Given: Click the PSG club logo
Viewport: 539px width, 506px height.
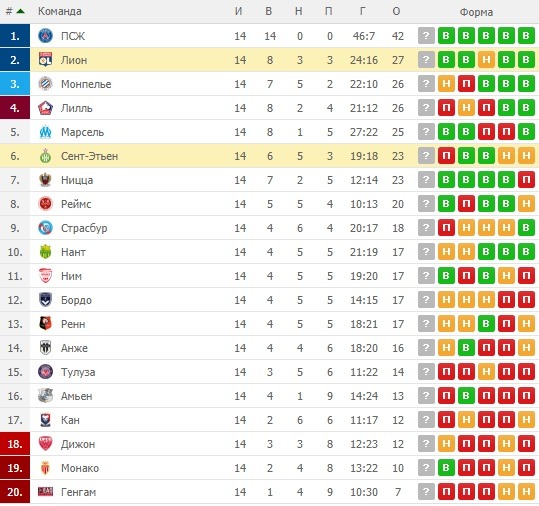Looking at the screenshot, I should (x=45, y=36).
